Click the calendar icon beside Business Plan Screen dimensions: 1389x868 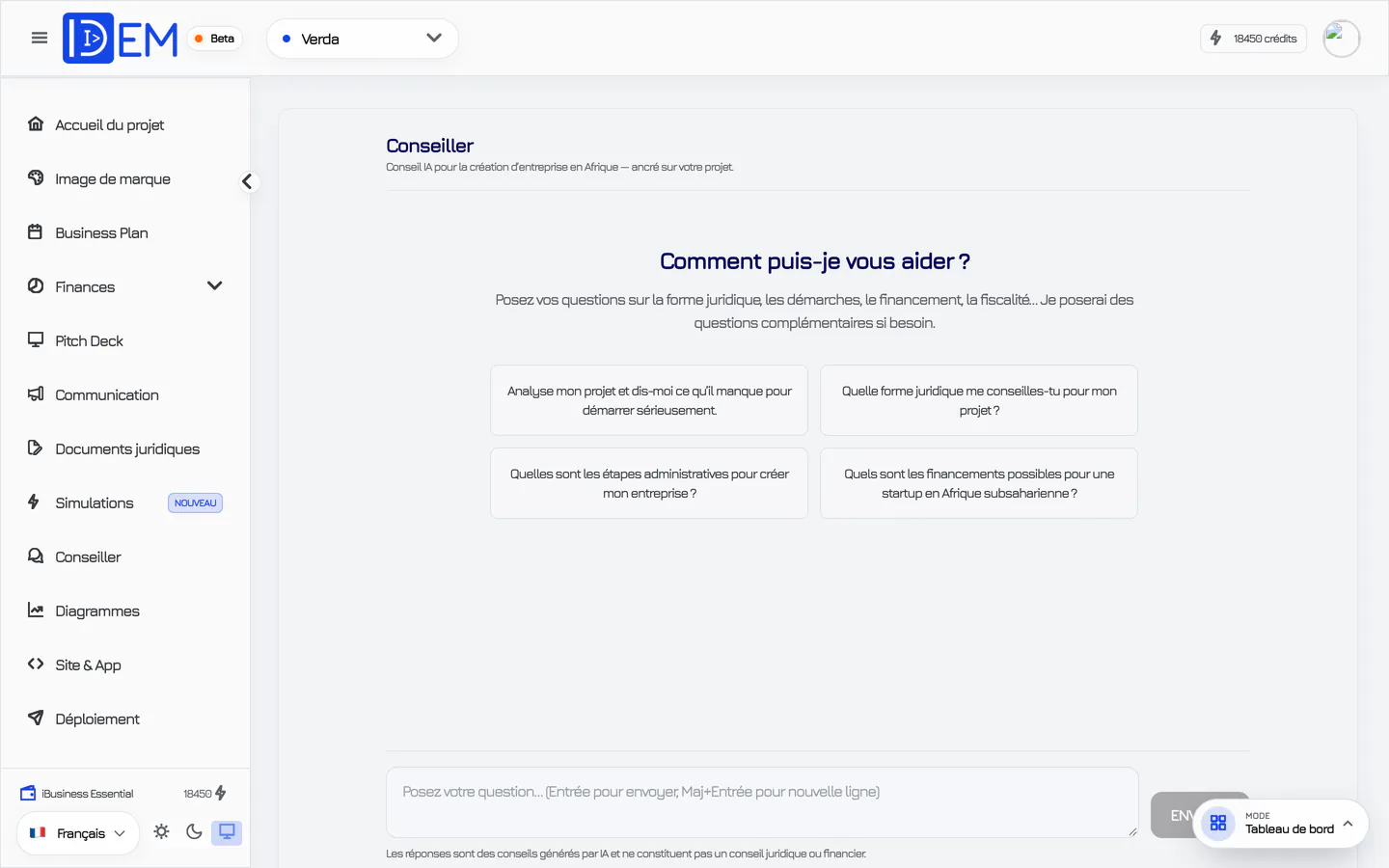pos(36,231)
